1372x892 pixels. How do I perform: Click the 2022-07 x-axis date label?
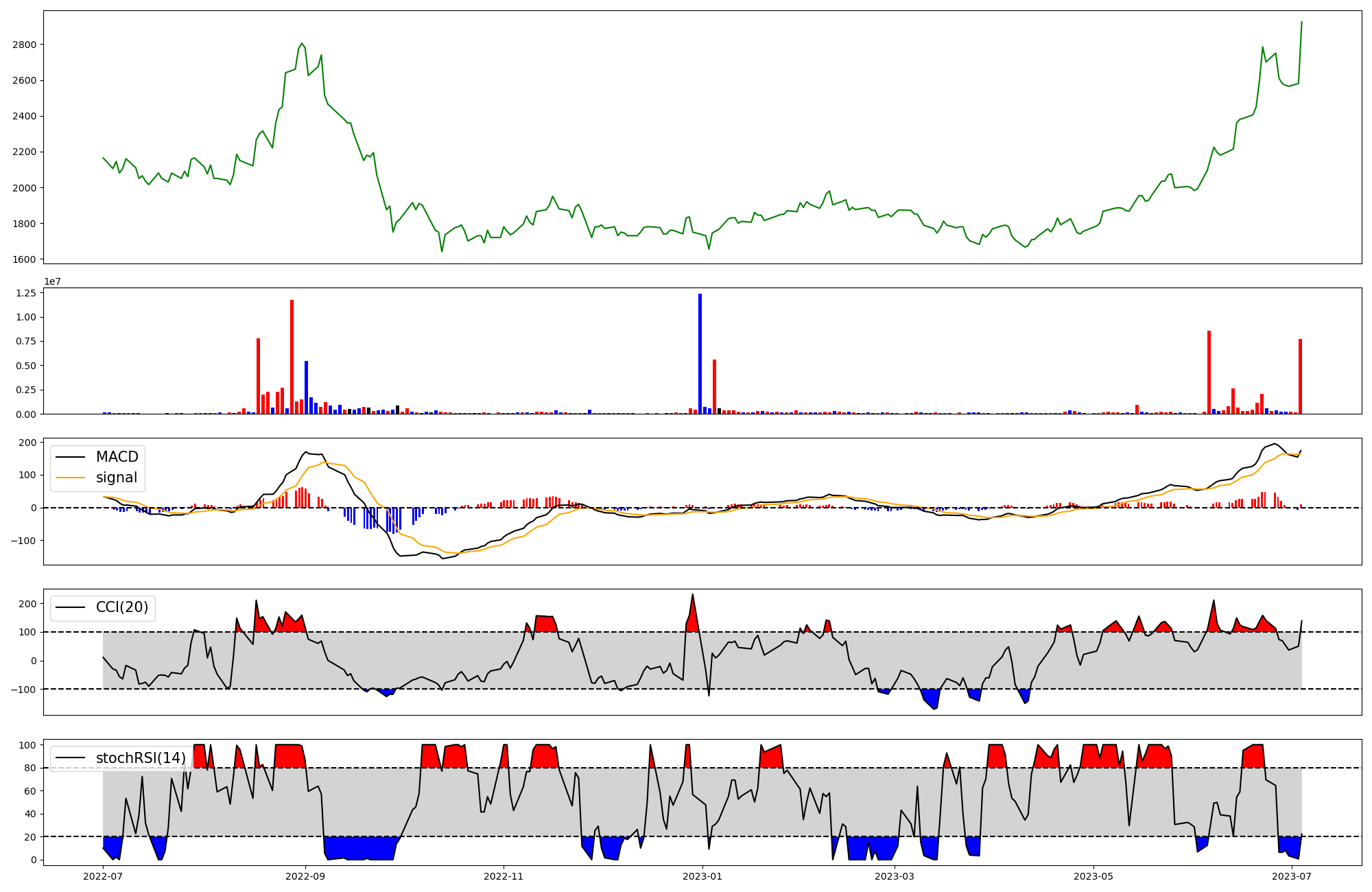[103, 876]
